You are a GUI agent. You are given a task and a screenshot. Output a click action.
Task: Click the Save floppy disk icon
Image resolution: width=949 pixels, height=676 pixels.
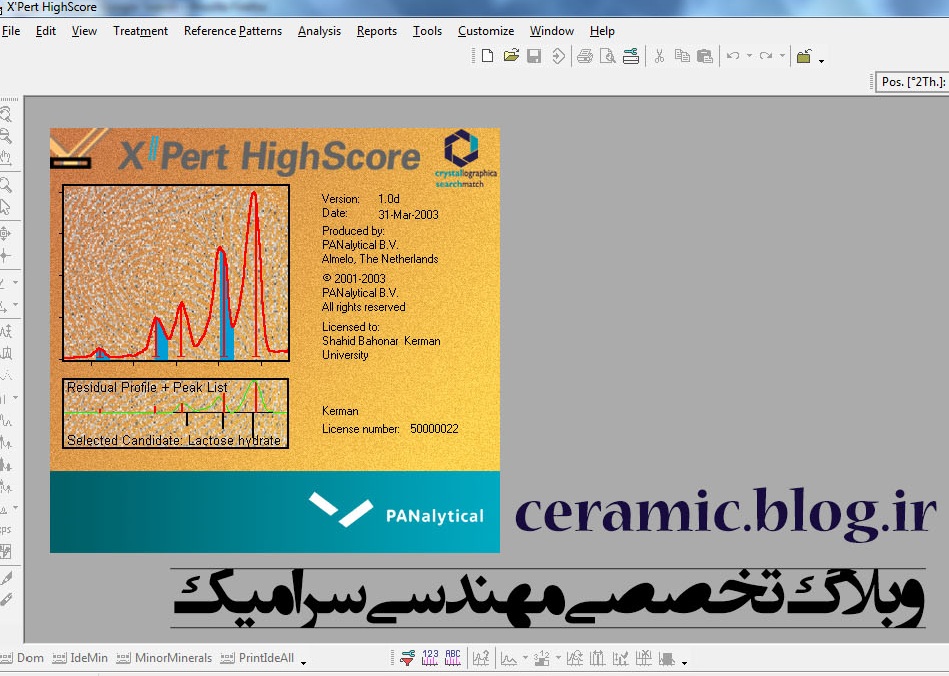click(x=534, y=56)
